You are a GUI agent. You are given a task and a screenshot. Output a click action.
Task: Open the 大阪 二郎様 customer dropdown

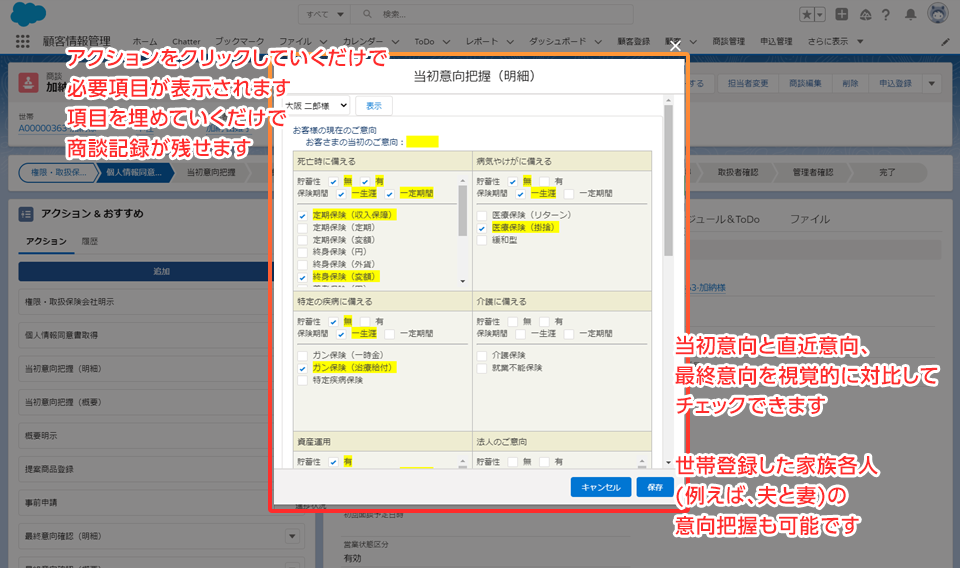315,105
